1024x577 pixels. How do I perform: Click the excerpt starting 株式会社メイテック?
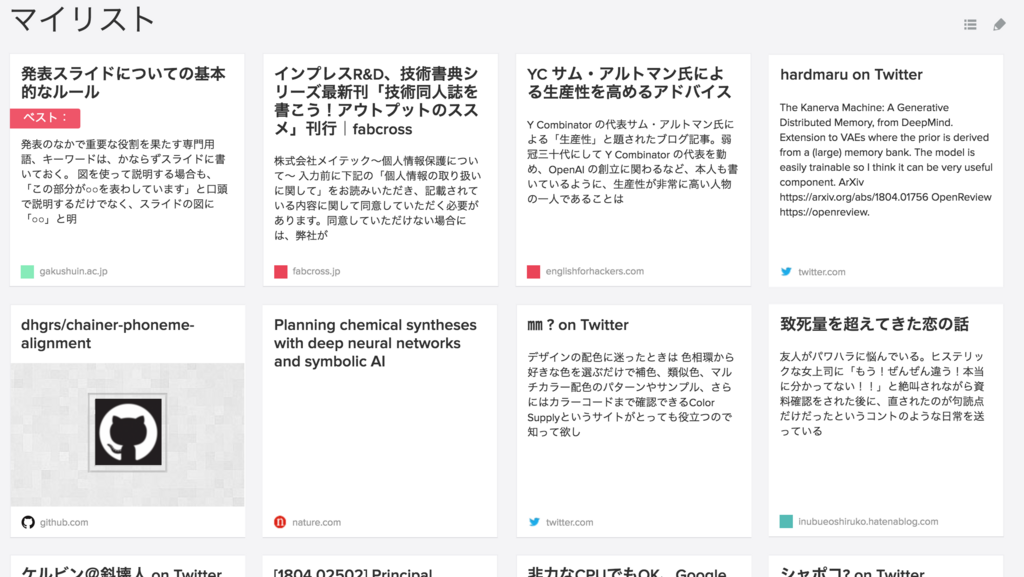[x=377, y=198]
